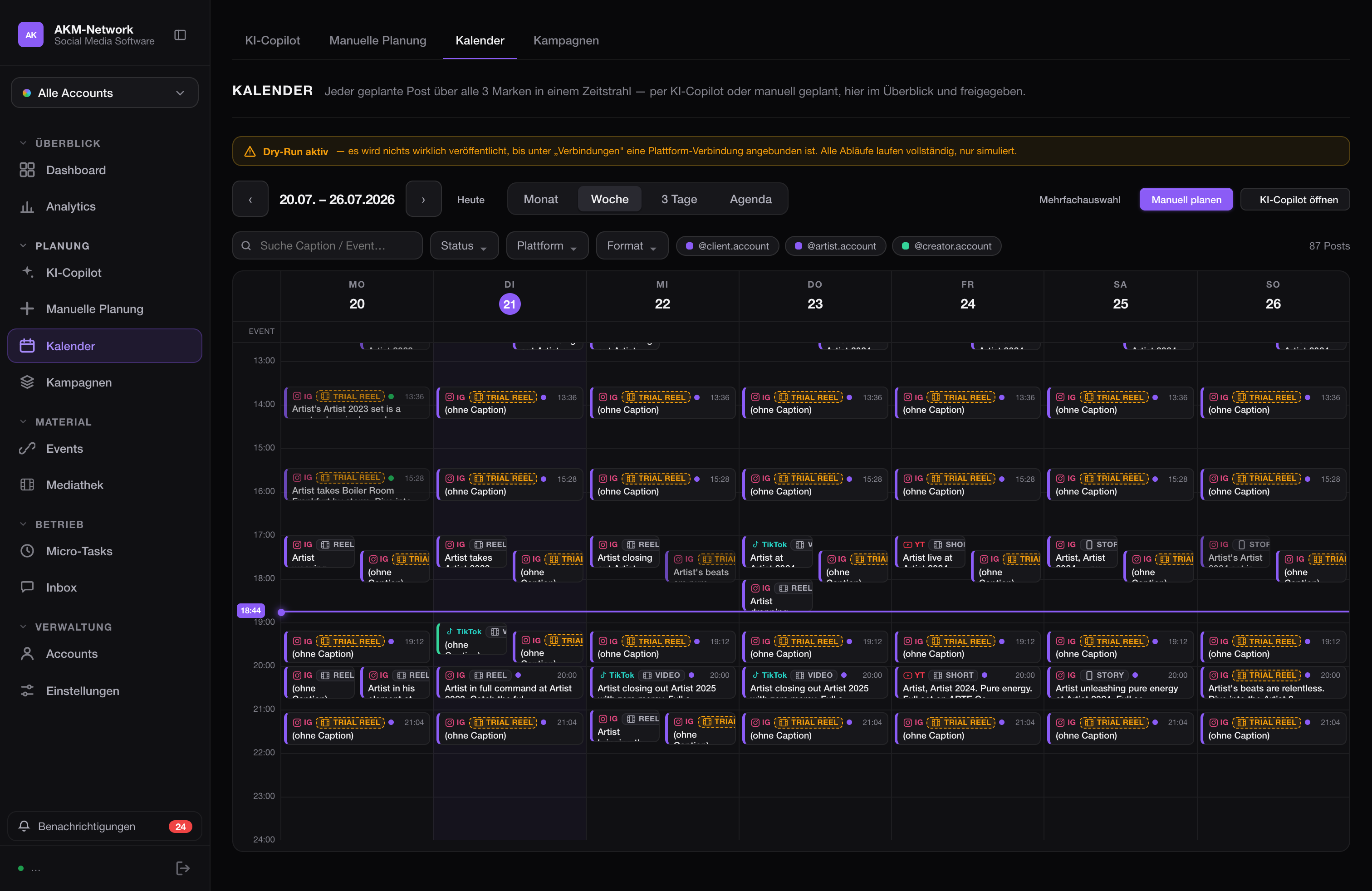Open Manuelle Planung in the sidebar

coord(104,309)
